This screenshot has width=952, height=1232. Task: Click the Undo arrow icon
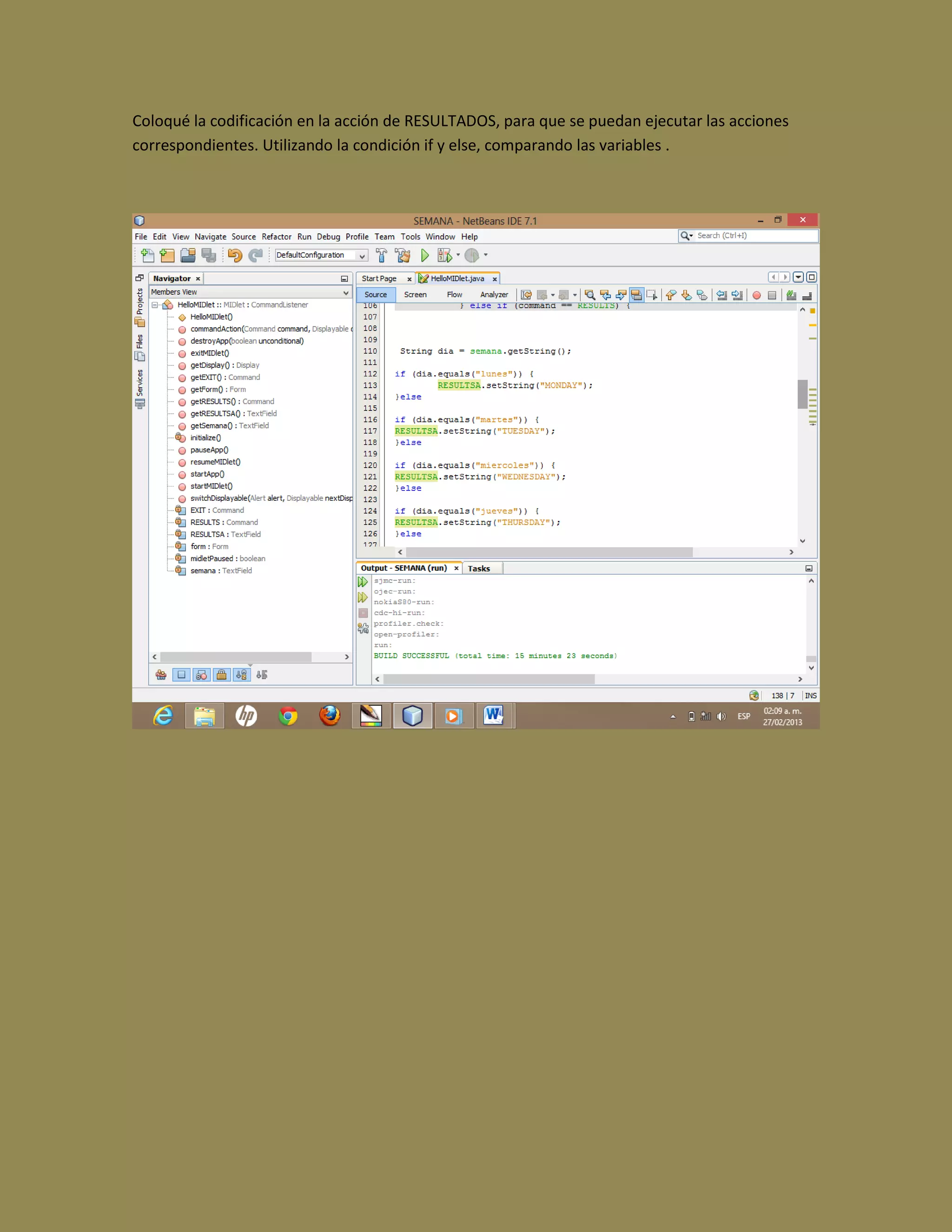235,256
